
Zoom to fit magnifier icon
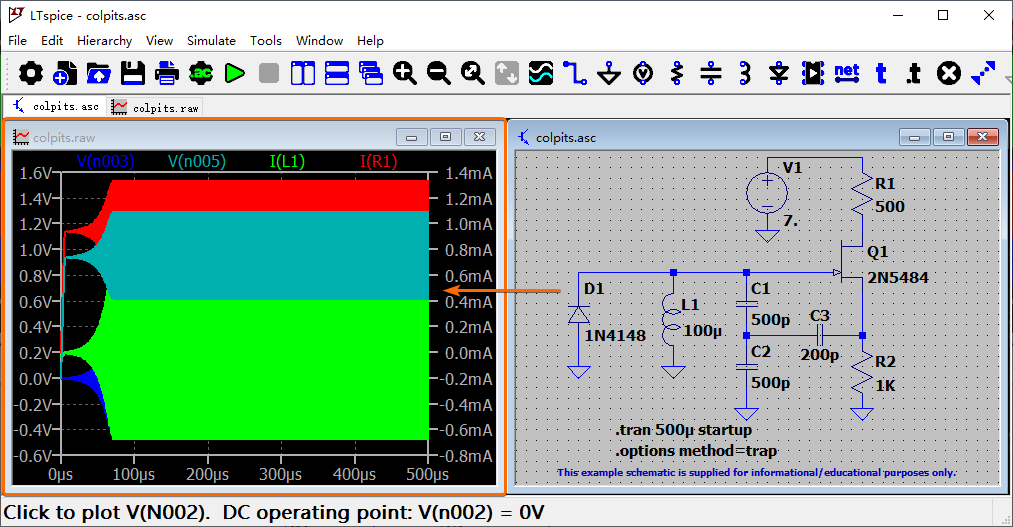point(472,73)
